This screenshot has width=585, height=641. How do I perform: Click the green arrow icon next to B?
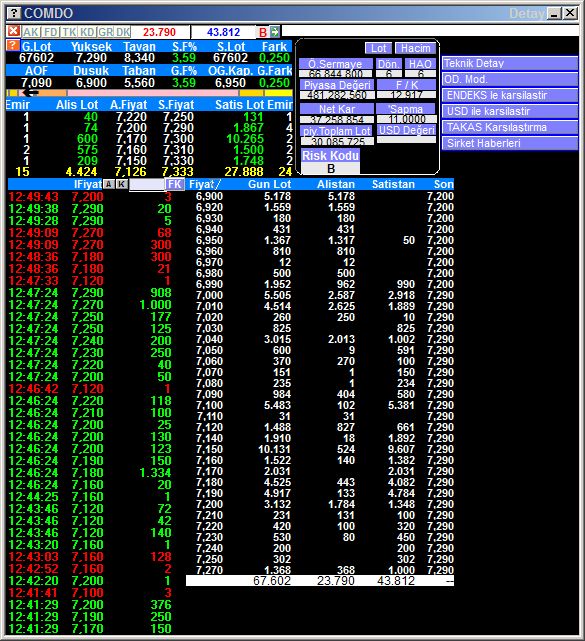tap(275, 32)
